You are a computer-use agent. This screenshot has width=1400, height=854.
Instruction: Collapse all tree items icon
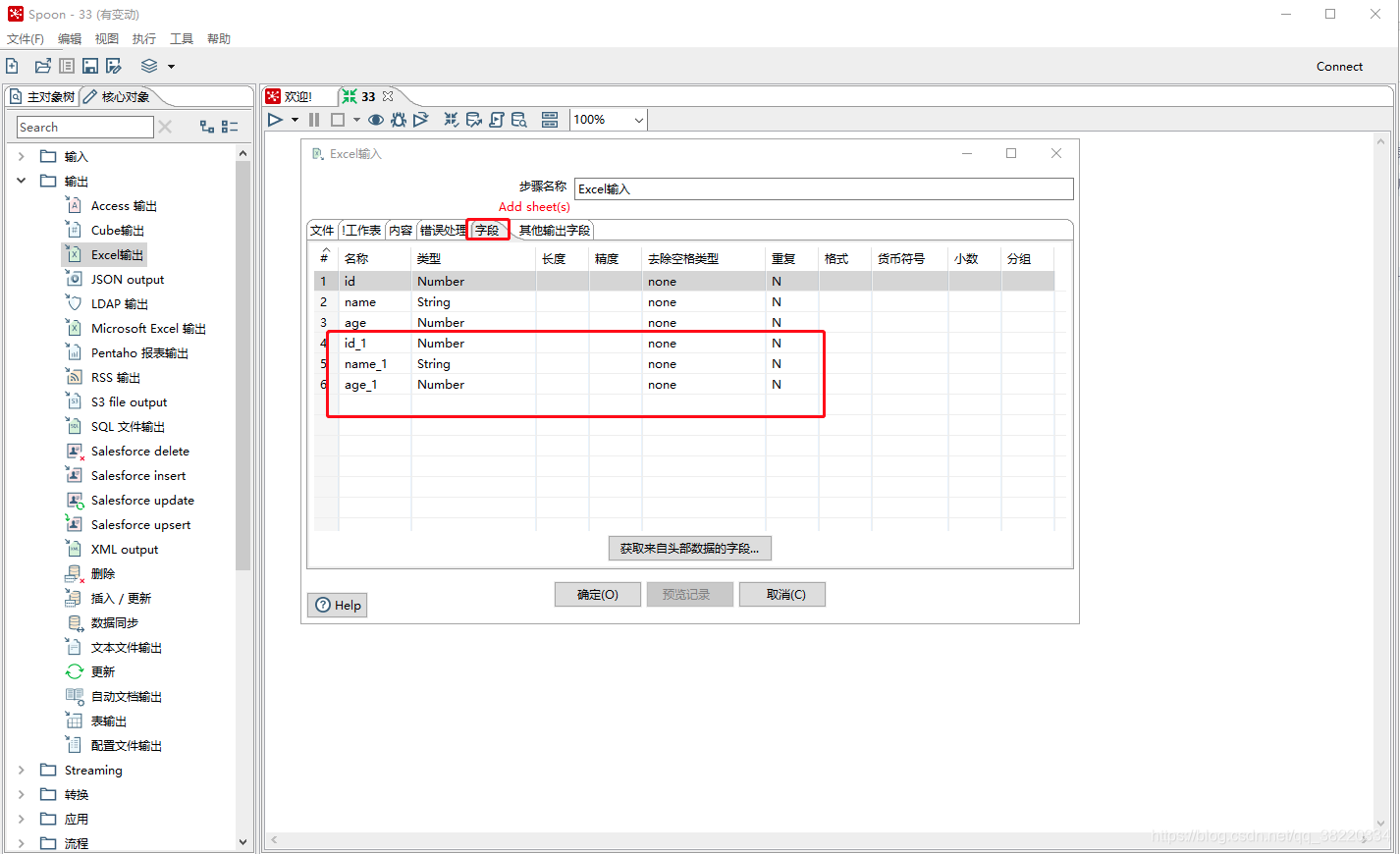[x=230, y=127]
